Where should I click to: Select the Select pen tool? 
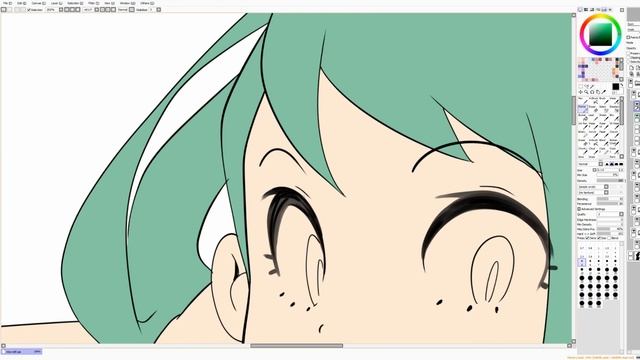(604, 109)
